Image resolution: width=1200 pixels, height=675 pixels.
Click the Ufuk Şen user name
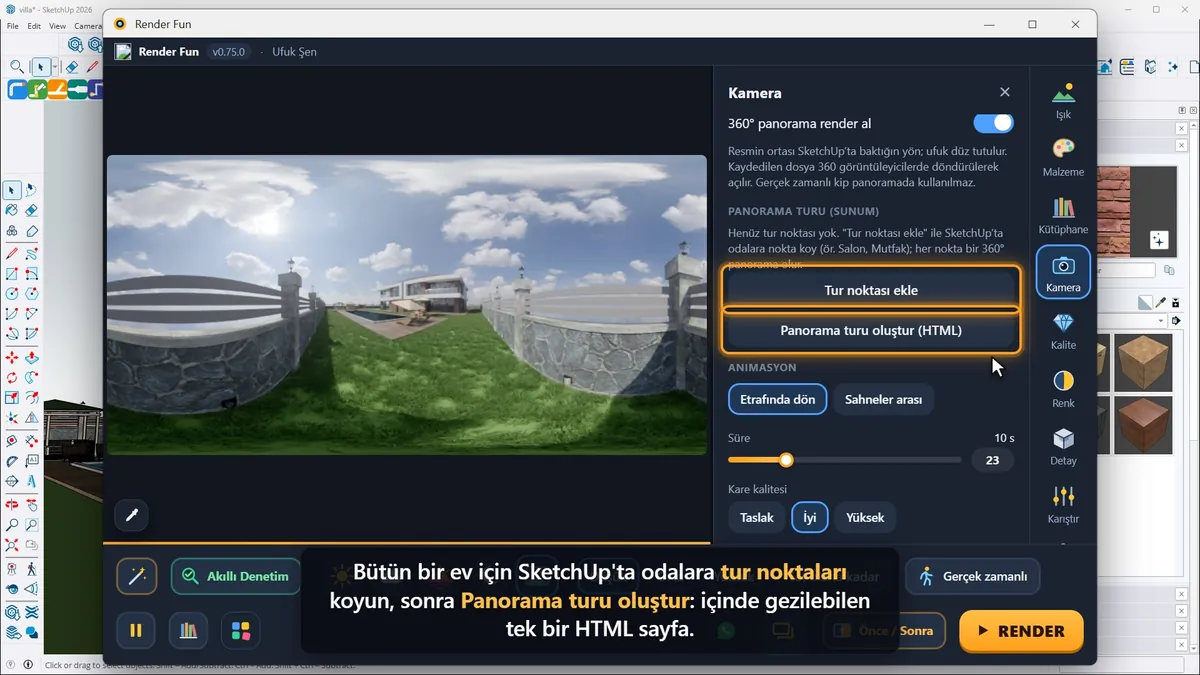pos(294,51)
